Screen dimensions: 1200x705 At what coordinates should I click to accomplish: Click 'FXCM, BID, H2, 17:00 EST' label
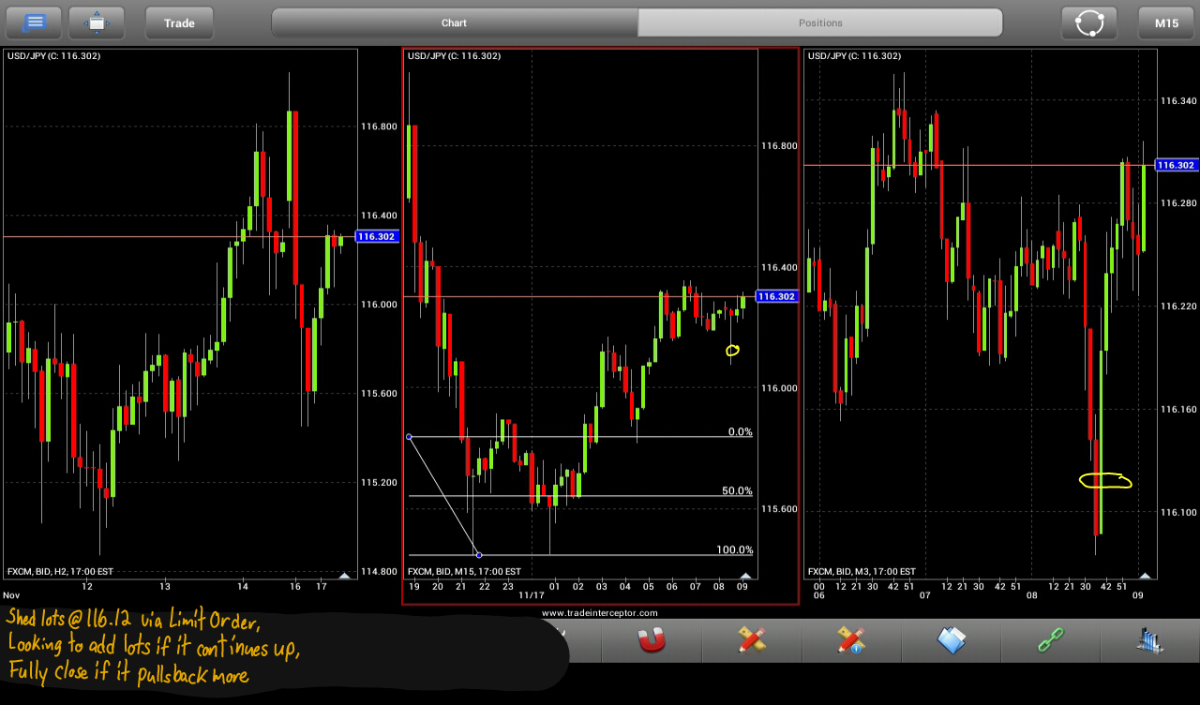click(60, 572)
